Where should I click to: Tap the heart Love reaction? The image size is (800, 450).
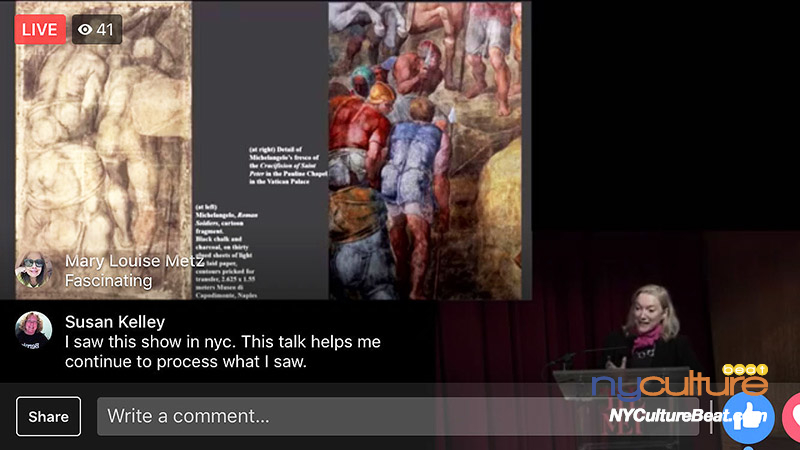pyautogui.click(x=792, y=418)
